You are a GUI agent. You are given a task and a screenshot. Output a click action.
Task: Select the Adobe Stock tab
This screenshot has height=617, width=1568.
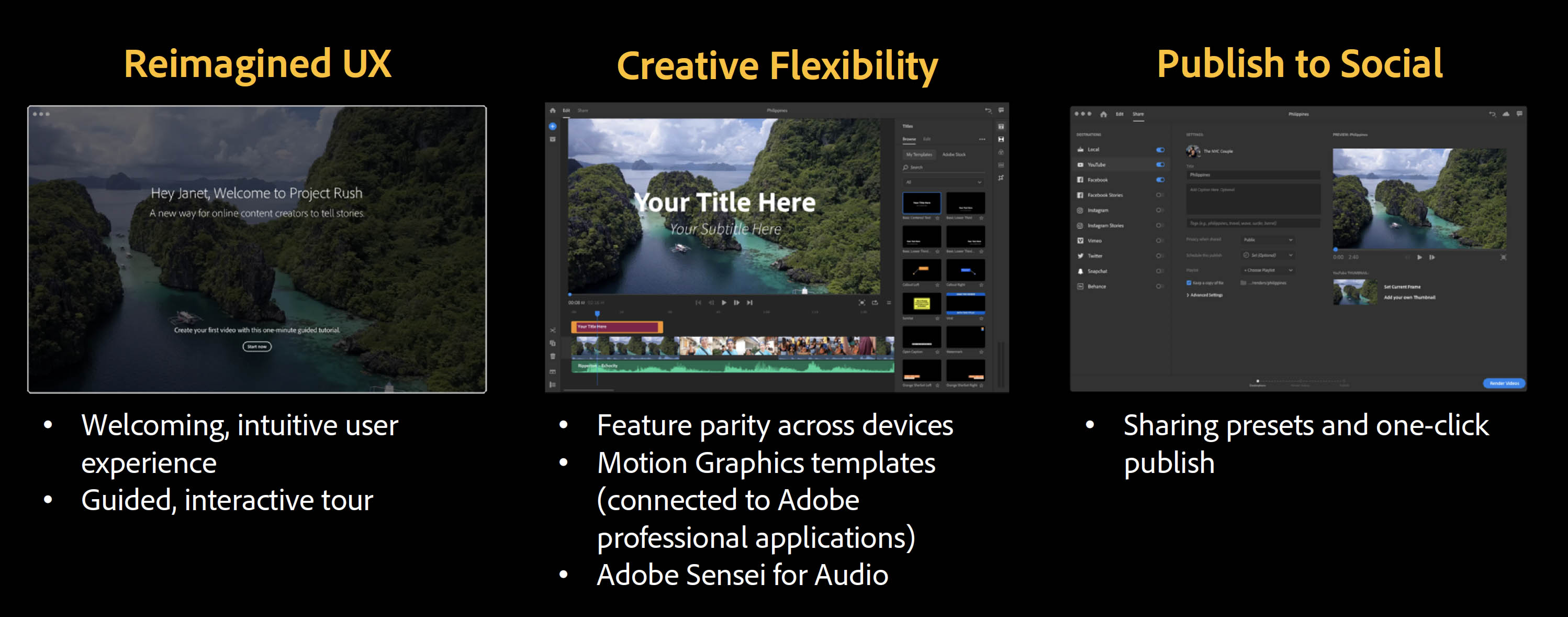point(954,155)
